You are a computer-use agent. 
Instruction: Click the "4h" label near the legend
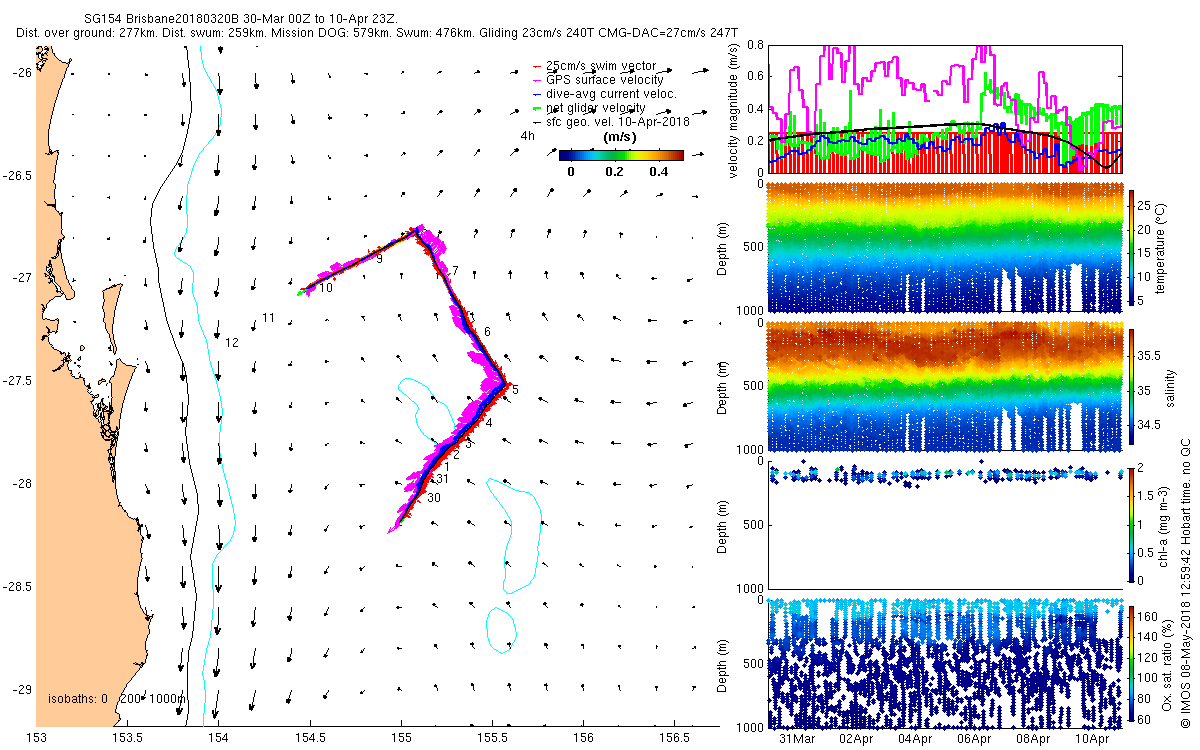[528, 135]
